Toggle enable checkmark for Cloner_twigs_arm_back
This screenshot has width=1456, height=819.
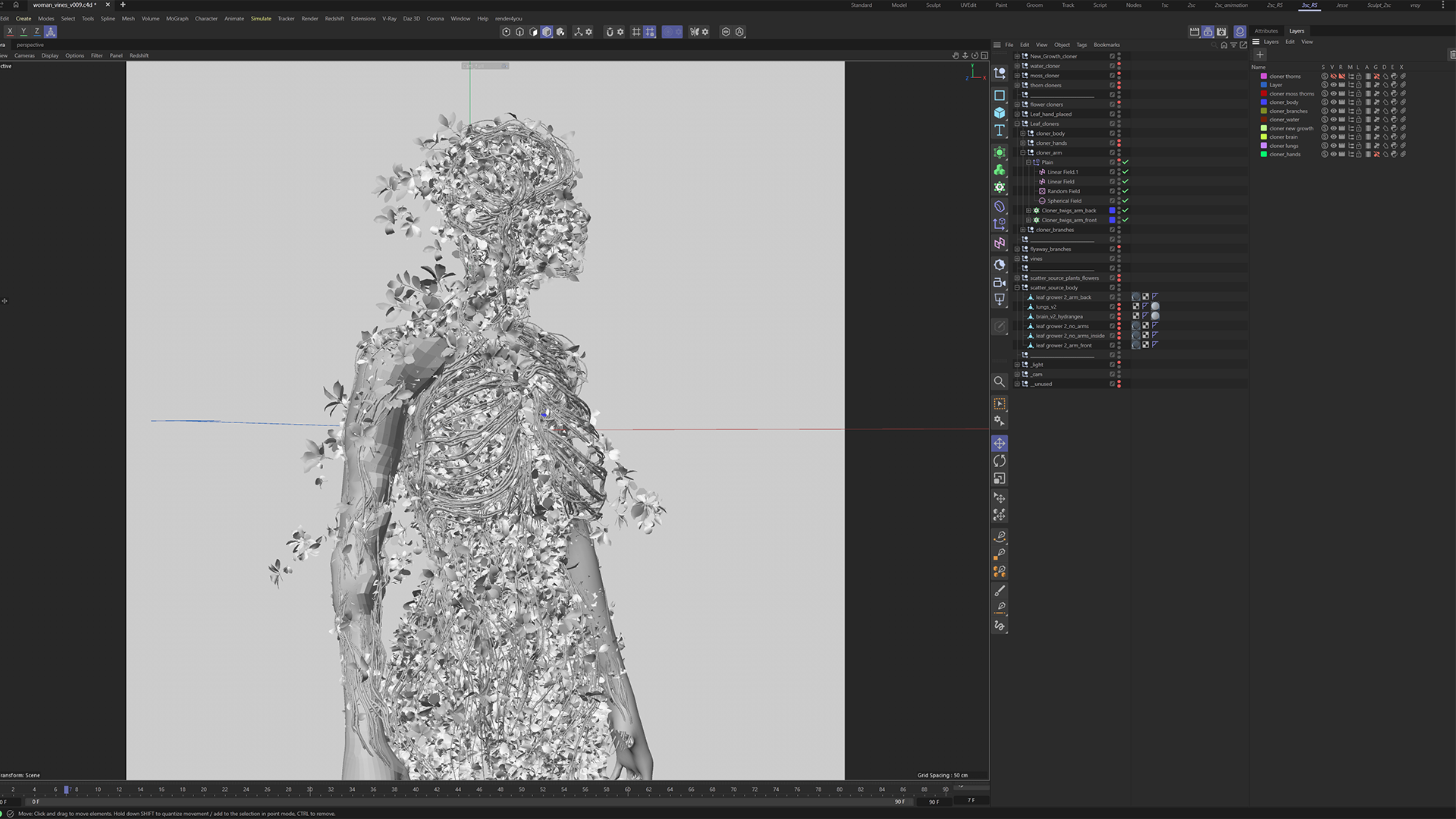tap(1125, 210)
